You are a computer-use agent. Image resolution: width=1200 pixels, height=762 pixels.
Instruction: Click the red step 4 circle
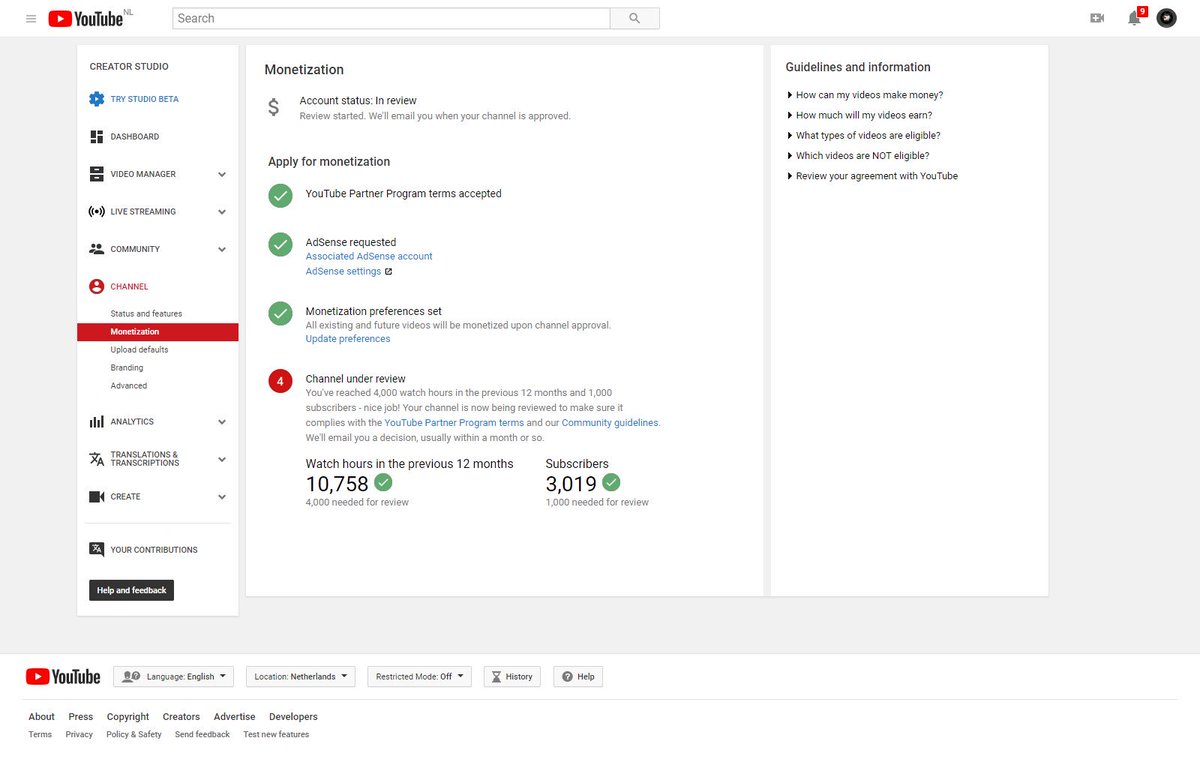pyautogui.click(x=280, y=381)
